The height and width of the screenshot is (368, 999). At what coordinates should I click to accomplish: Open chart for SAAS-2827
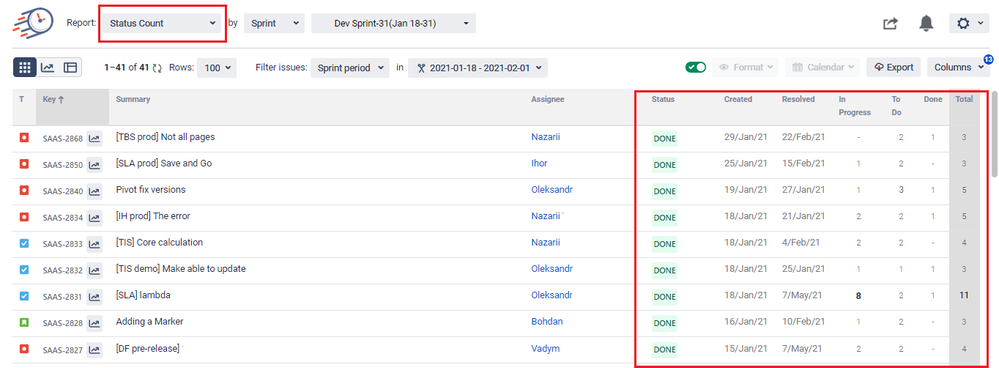(94, 349)
